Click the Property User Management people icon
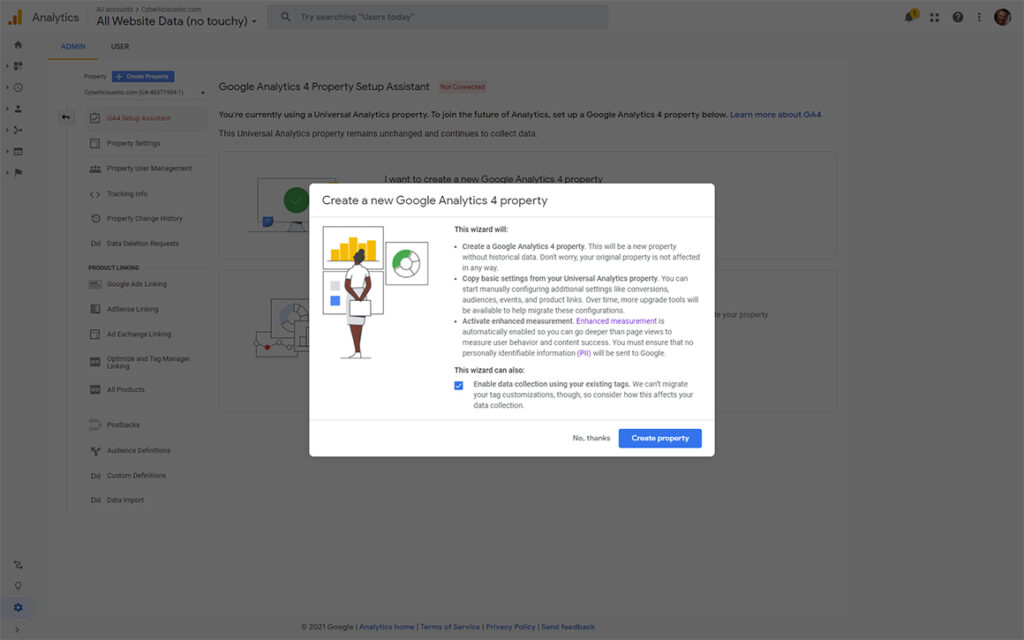The image size is (1024, 640). click(95, 168)
